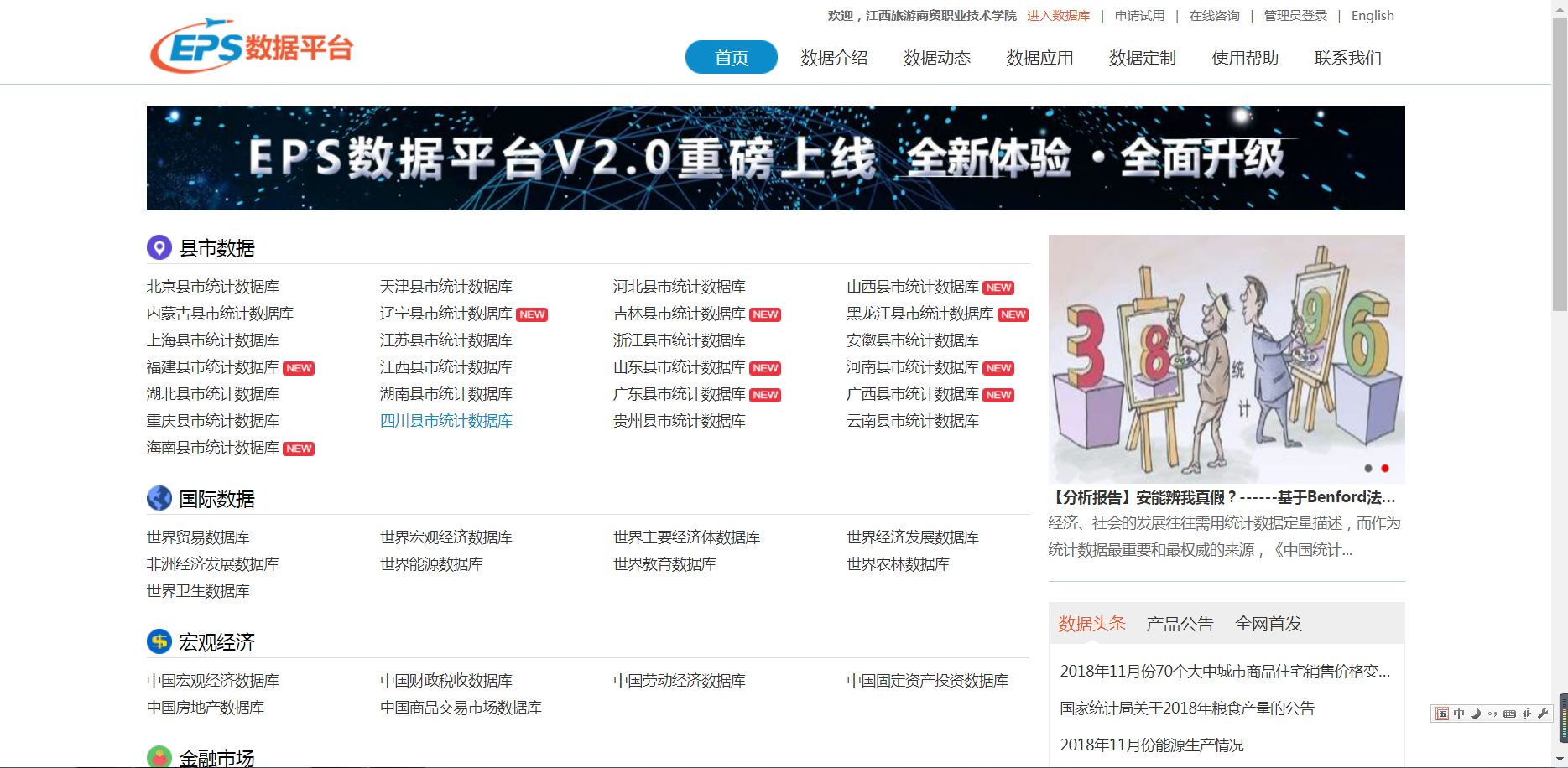
Task: Open 非洲经济发展数据库
Action: (213, 564)
